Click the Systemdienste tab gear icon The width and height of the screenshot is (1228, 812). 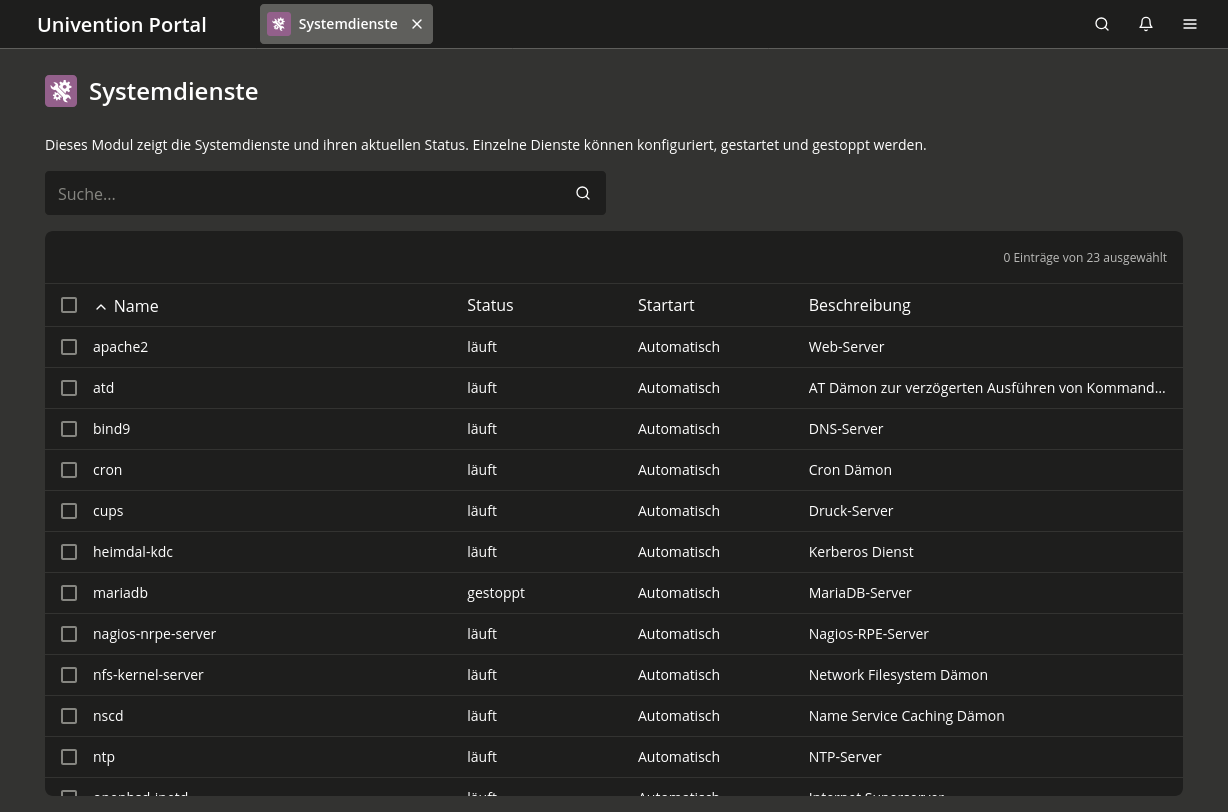[x=279, y=24]
